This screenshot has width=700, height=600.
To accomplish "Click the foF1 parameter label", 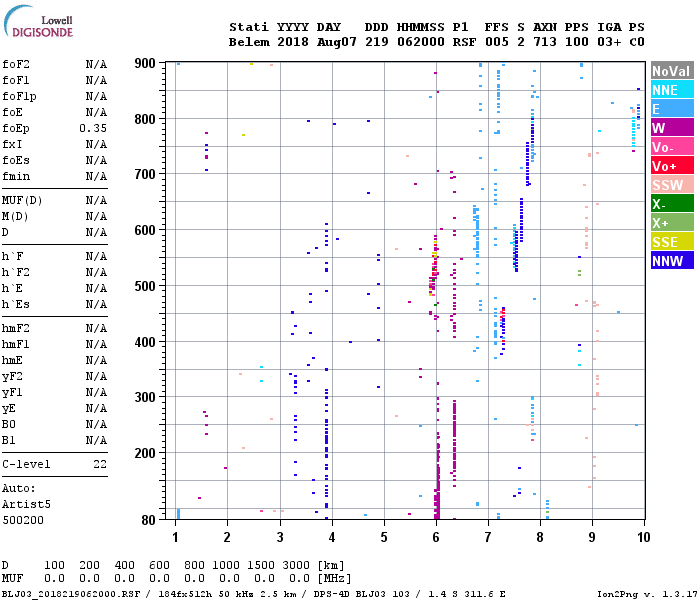I will pyautogui.click(x=16, y=80).
